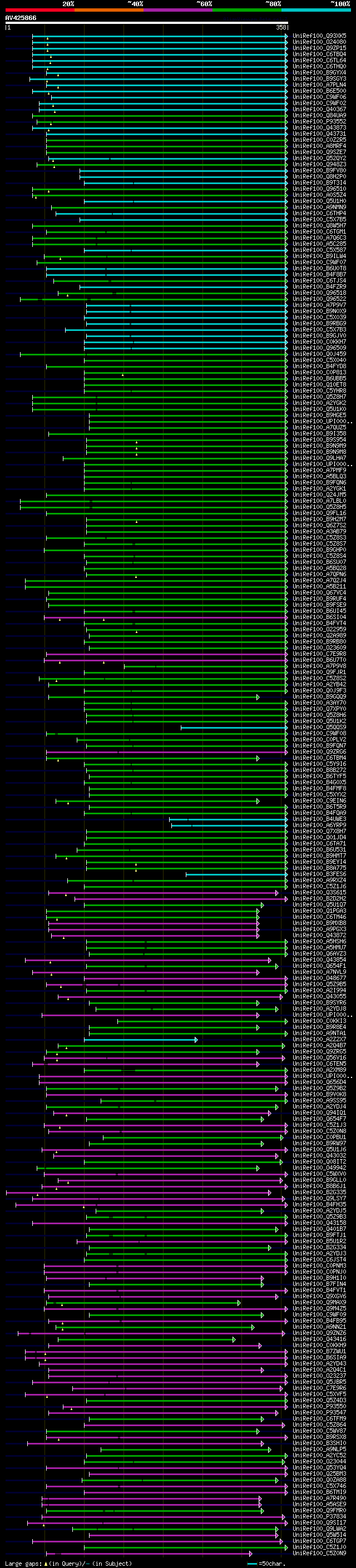The height and width of the screenshot is (1568, 356).
Task: Select the UniRef100_B9GQQ9 label
Action: coord(319,697)
